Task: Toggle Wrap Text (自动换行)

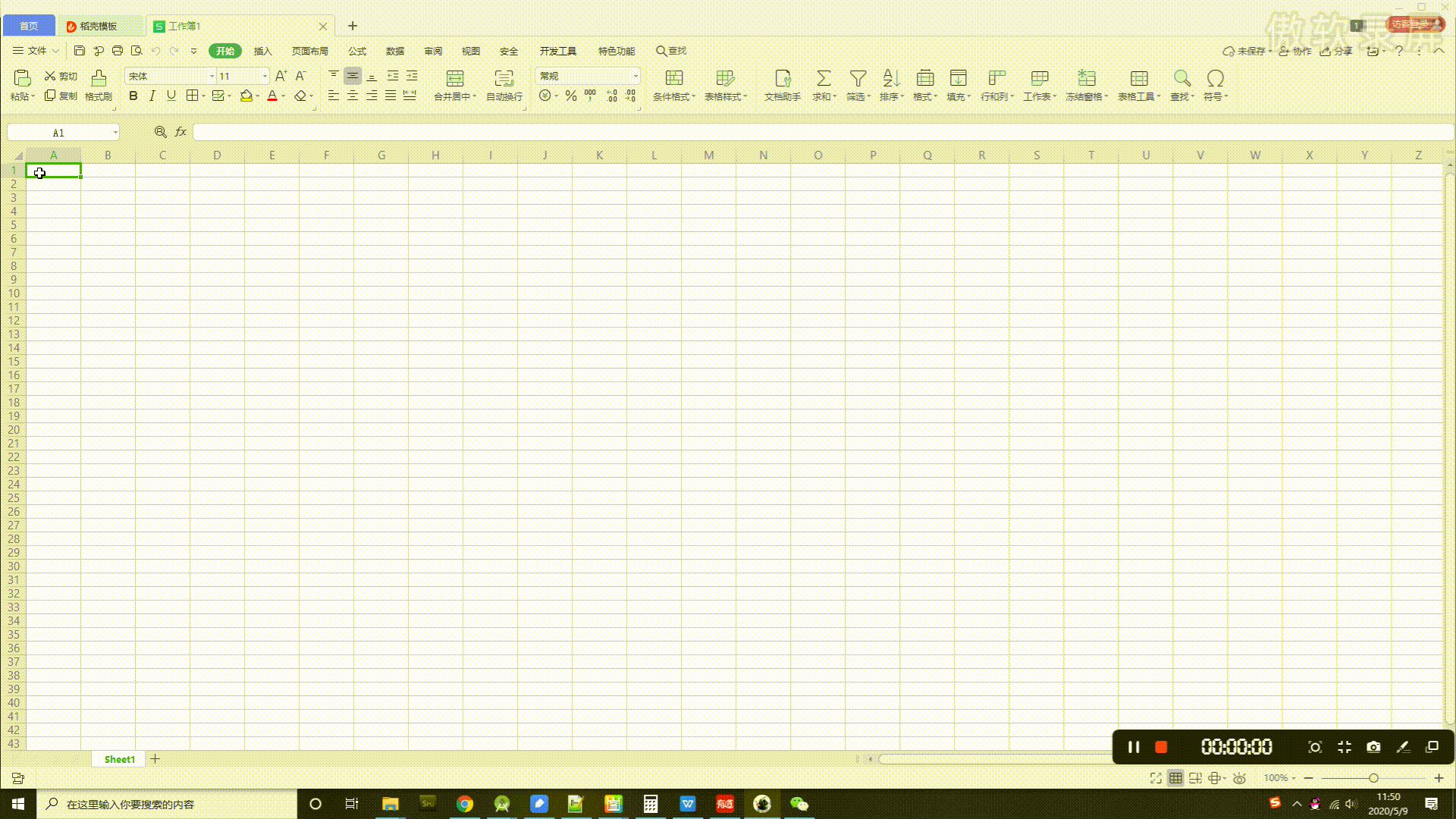Action: coord(504,78)
